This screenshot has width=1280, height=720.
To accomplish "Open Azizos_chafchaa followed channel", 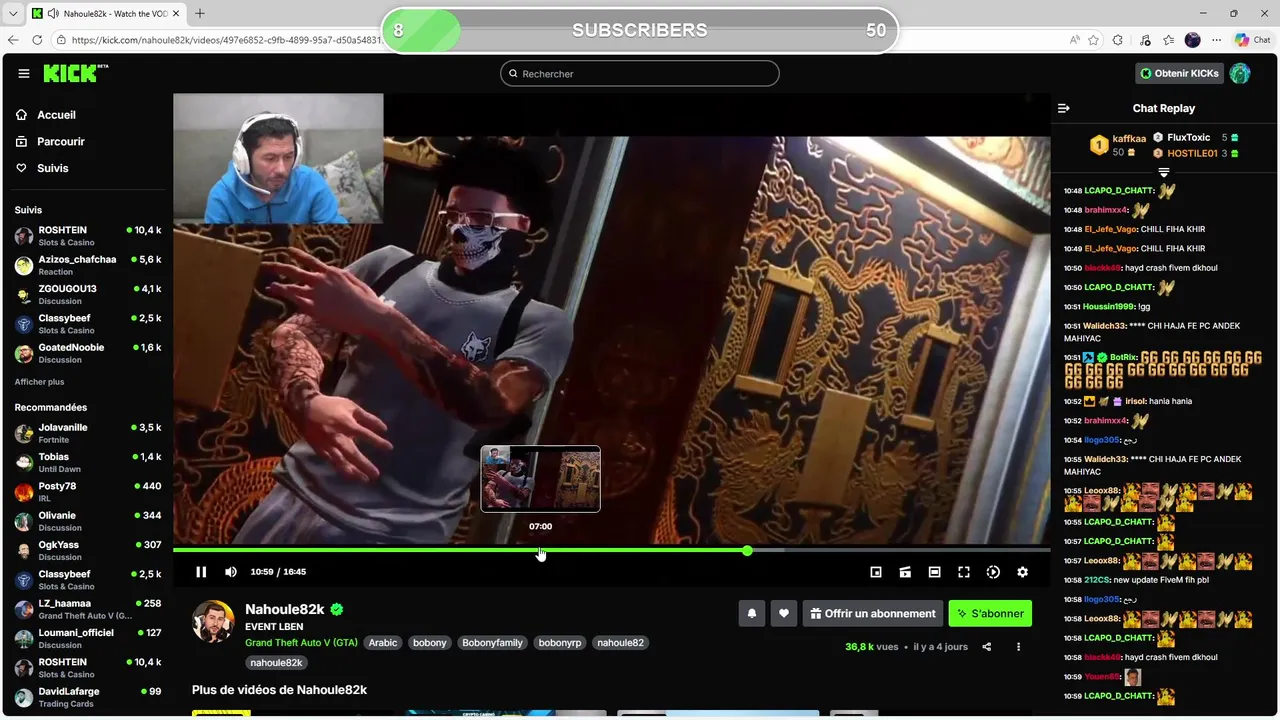I will point(88,265).
